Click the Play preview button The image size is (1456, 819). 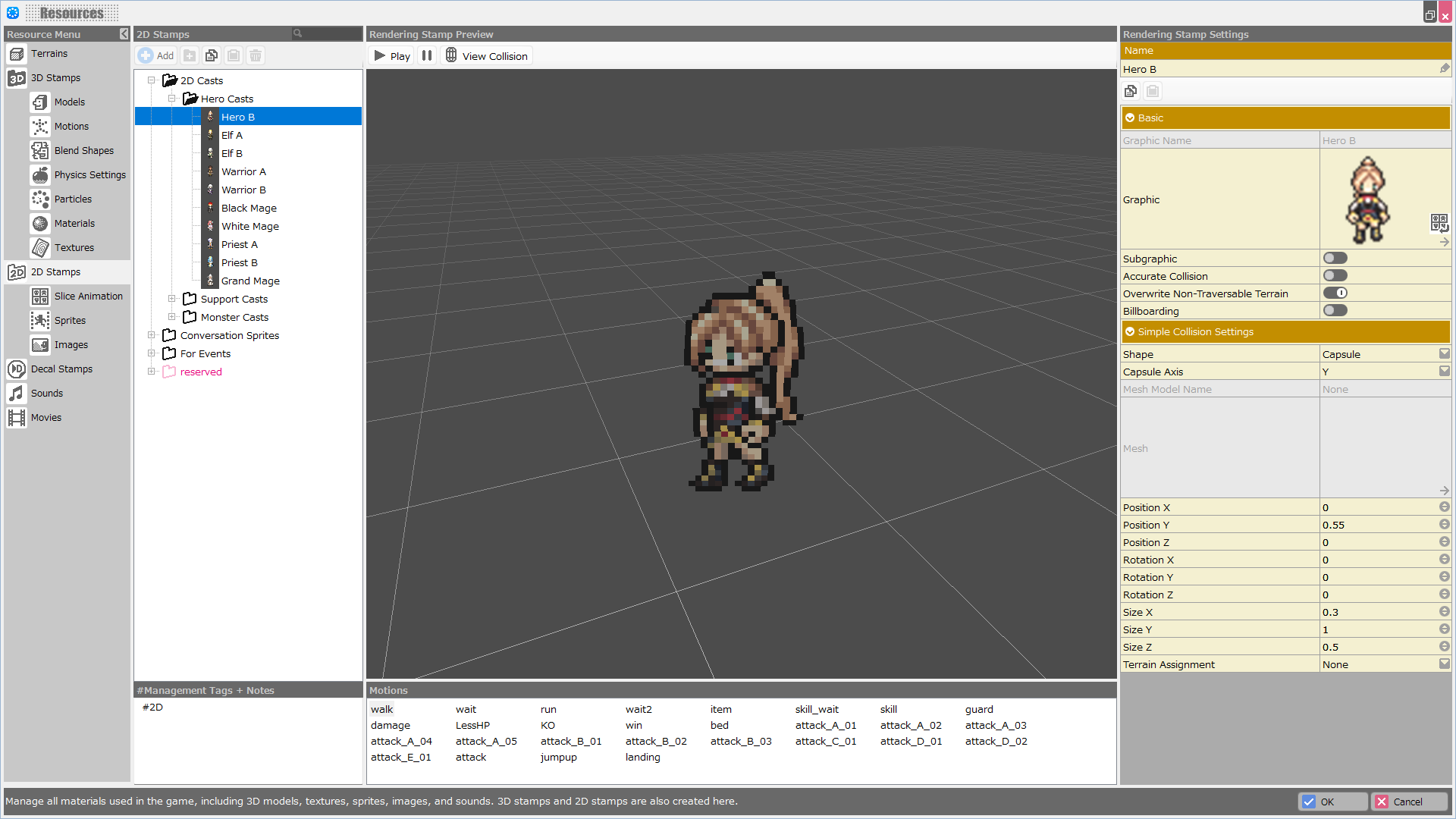tap(391, 56)
